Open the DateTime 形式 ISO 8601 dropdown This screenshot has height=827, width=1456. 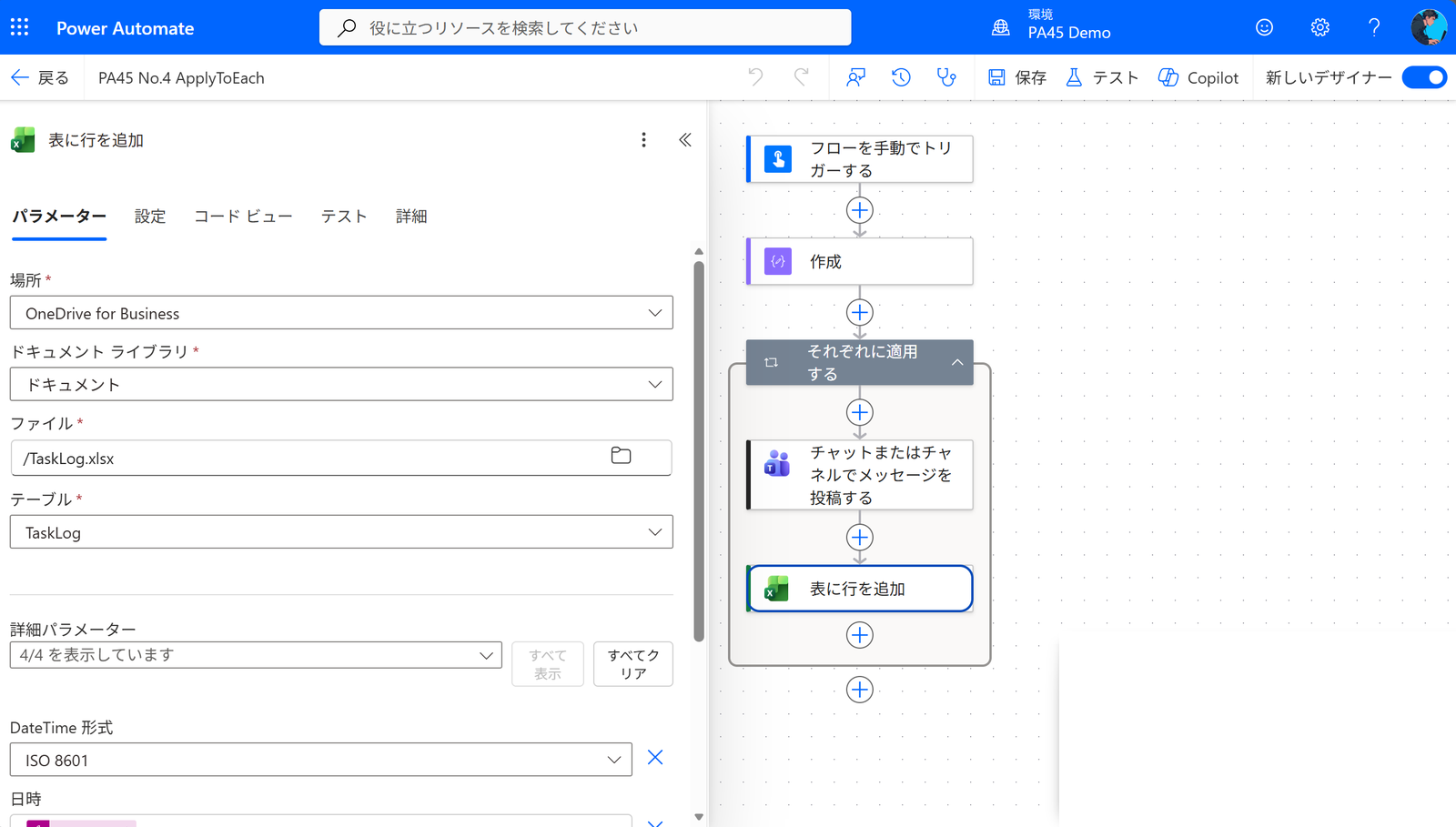320,760
